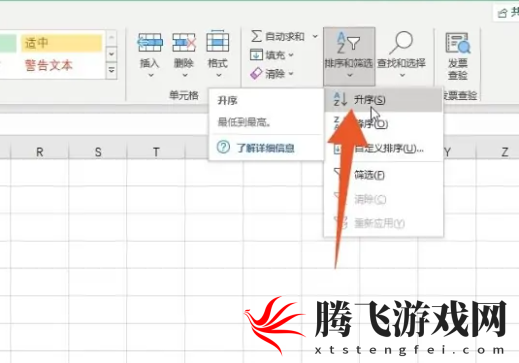Screen dimensions: 519x363
Task: Click the invoice check (发票查验) icon
Action: tap(458, 43)
